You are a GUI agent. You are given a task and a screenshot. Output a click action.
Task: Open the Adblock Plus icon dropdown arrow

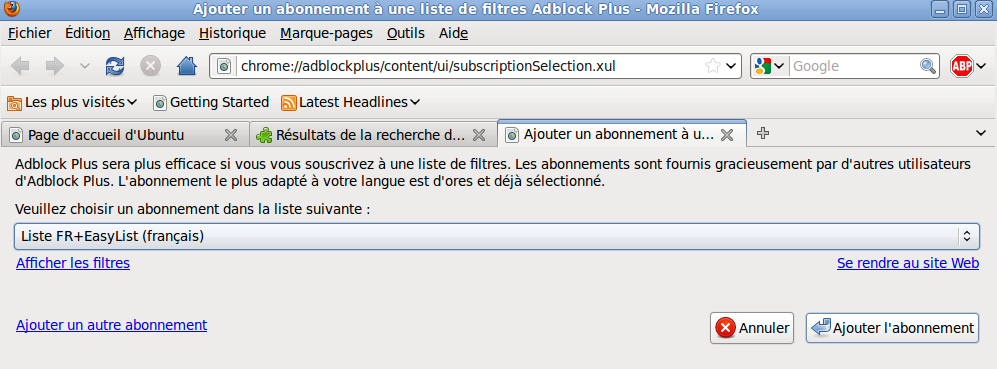pos(981,66)
